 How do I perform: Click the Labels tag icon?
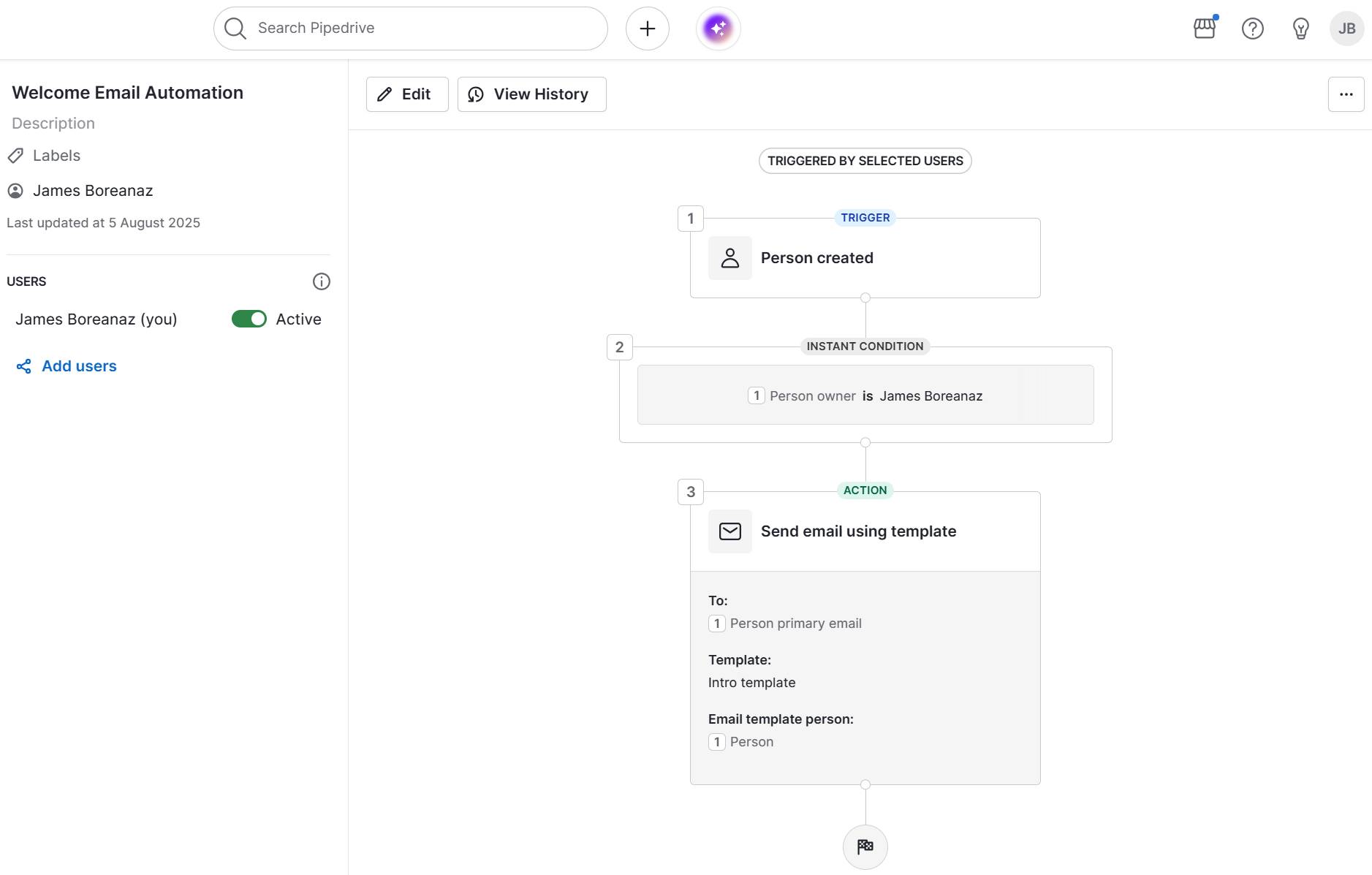15,156
